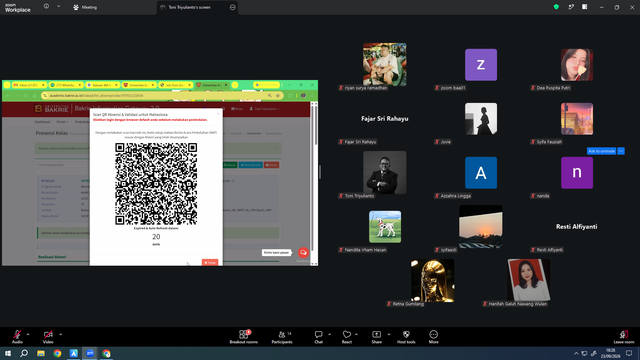Show hidden tray icons chevron

click(576, 353)
